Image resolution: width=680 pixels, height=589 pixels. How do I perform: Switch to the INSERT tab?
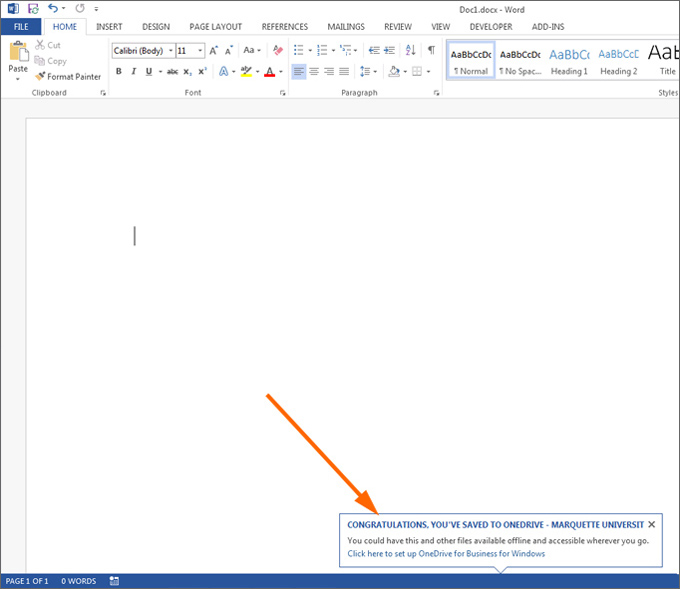coord(109,27)
